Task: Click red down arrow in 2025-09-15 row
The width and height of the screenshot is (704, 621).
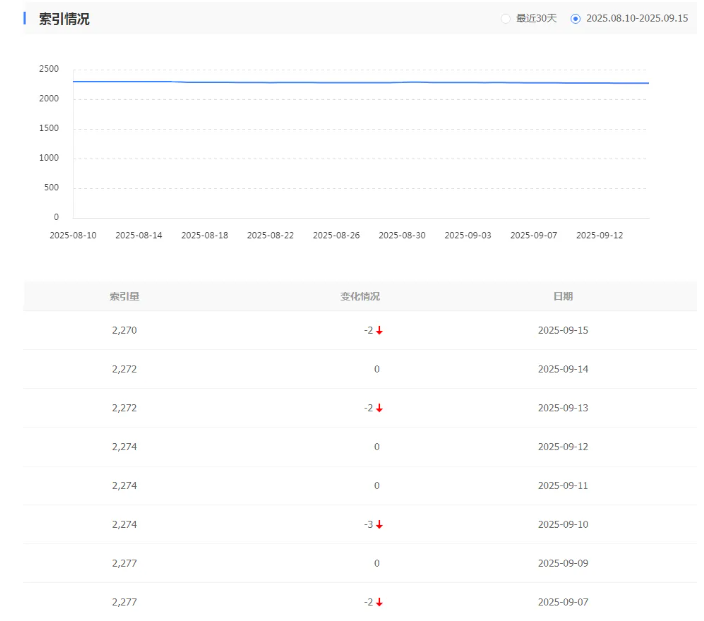Action: coord(380,331)
